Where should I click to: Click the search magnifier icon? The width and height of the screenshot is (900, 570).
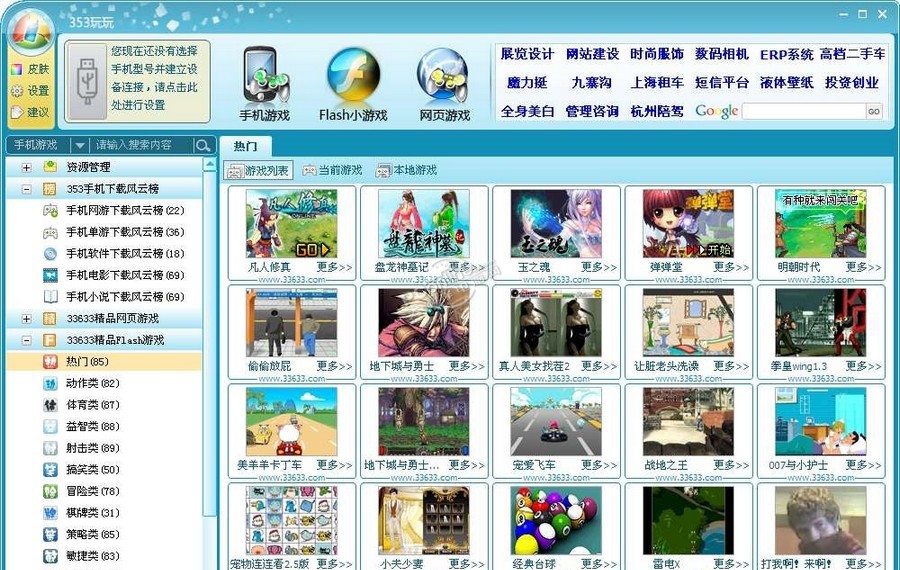click(203, 145)
